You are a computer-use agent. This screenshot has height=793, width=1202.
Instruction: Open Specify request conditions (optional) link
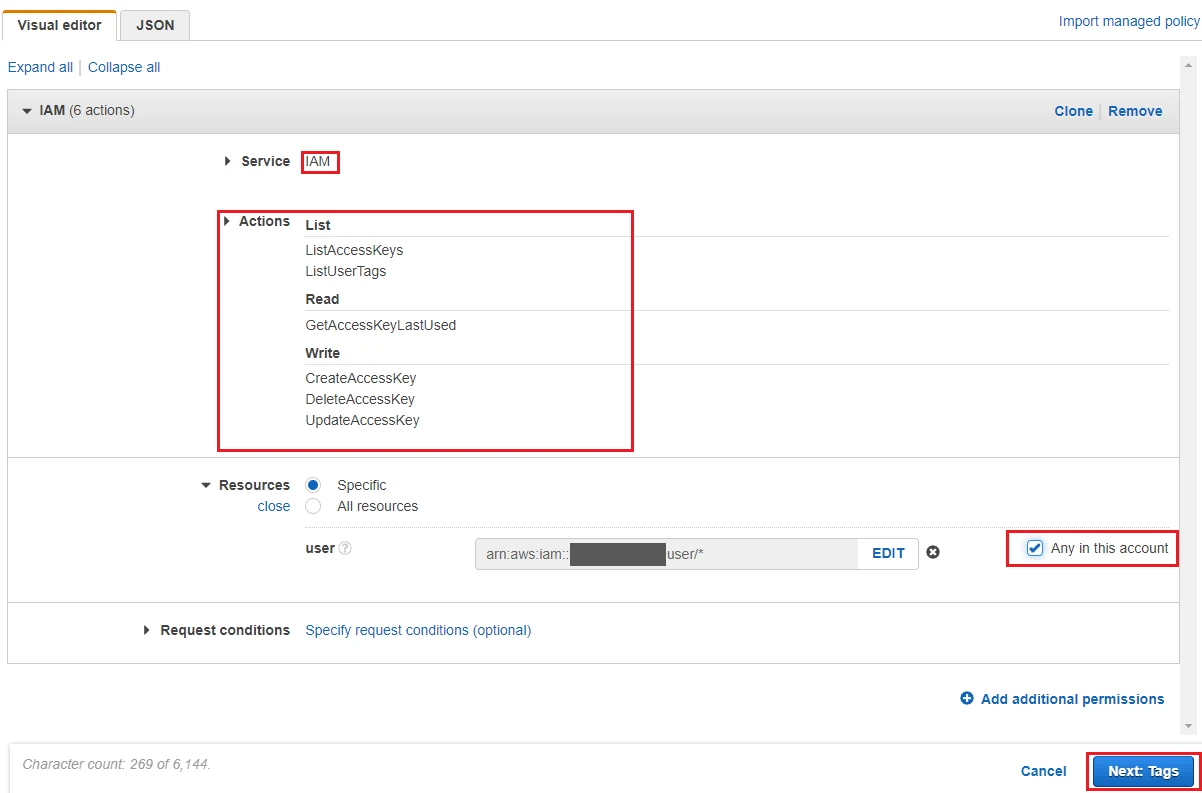pyautogui.click(x=418, y=630)
